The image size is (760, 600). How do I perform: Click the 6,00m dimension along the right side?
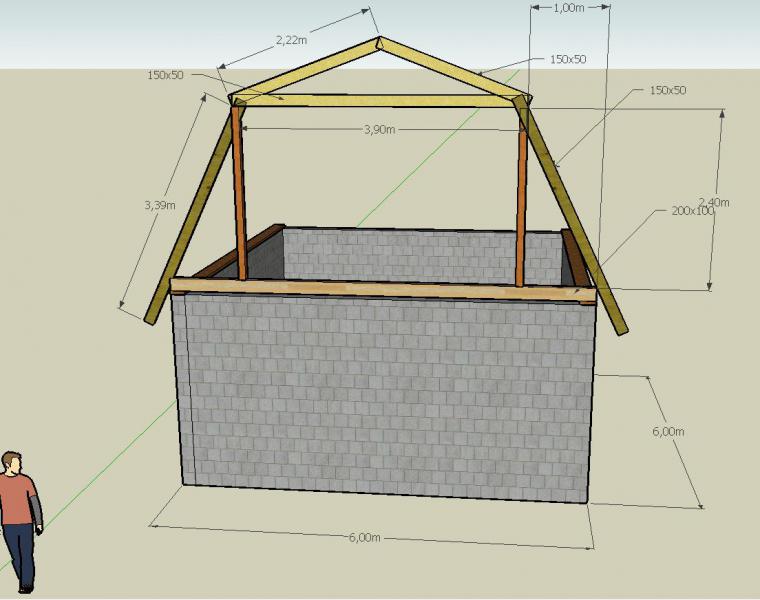coord(667,431)
